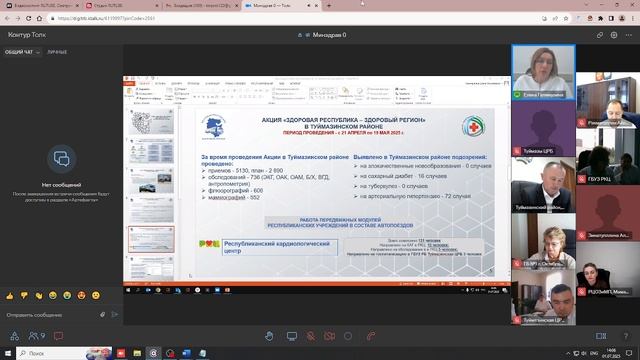Go back in the browser
Image resolution: width=640 pixels, height=360 pixels.
tap(7, 18)
